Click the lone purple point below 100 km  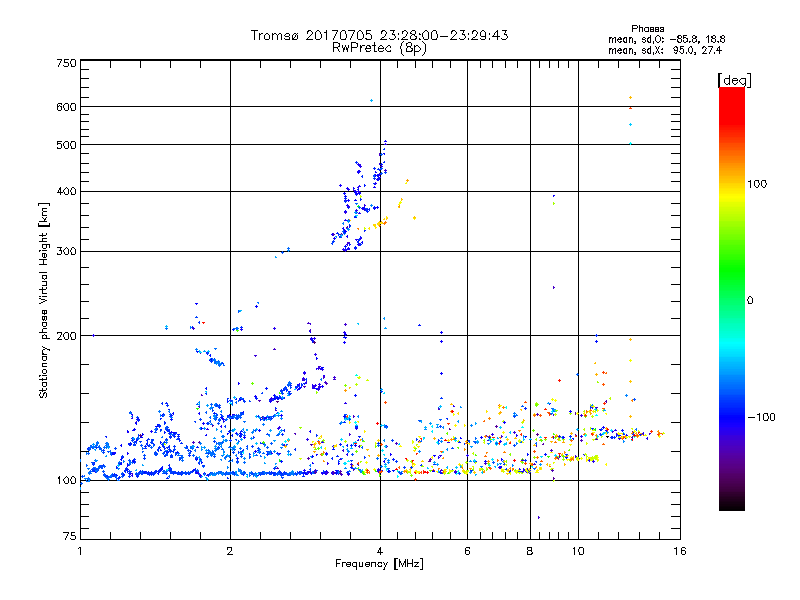pyautogui.click(x=539, y=517)
